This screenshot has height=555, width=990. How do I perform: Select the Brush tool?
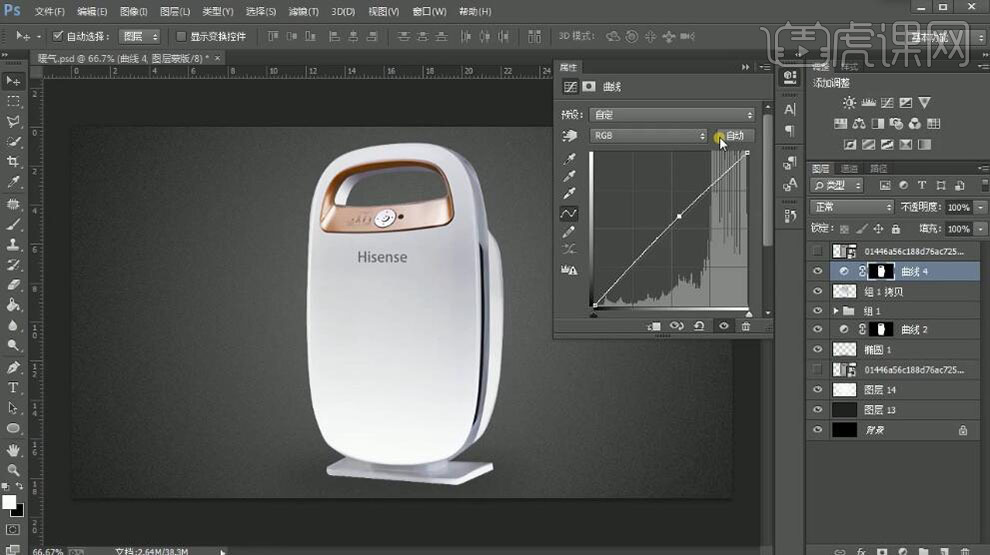coord(13,224)
